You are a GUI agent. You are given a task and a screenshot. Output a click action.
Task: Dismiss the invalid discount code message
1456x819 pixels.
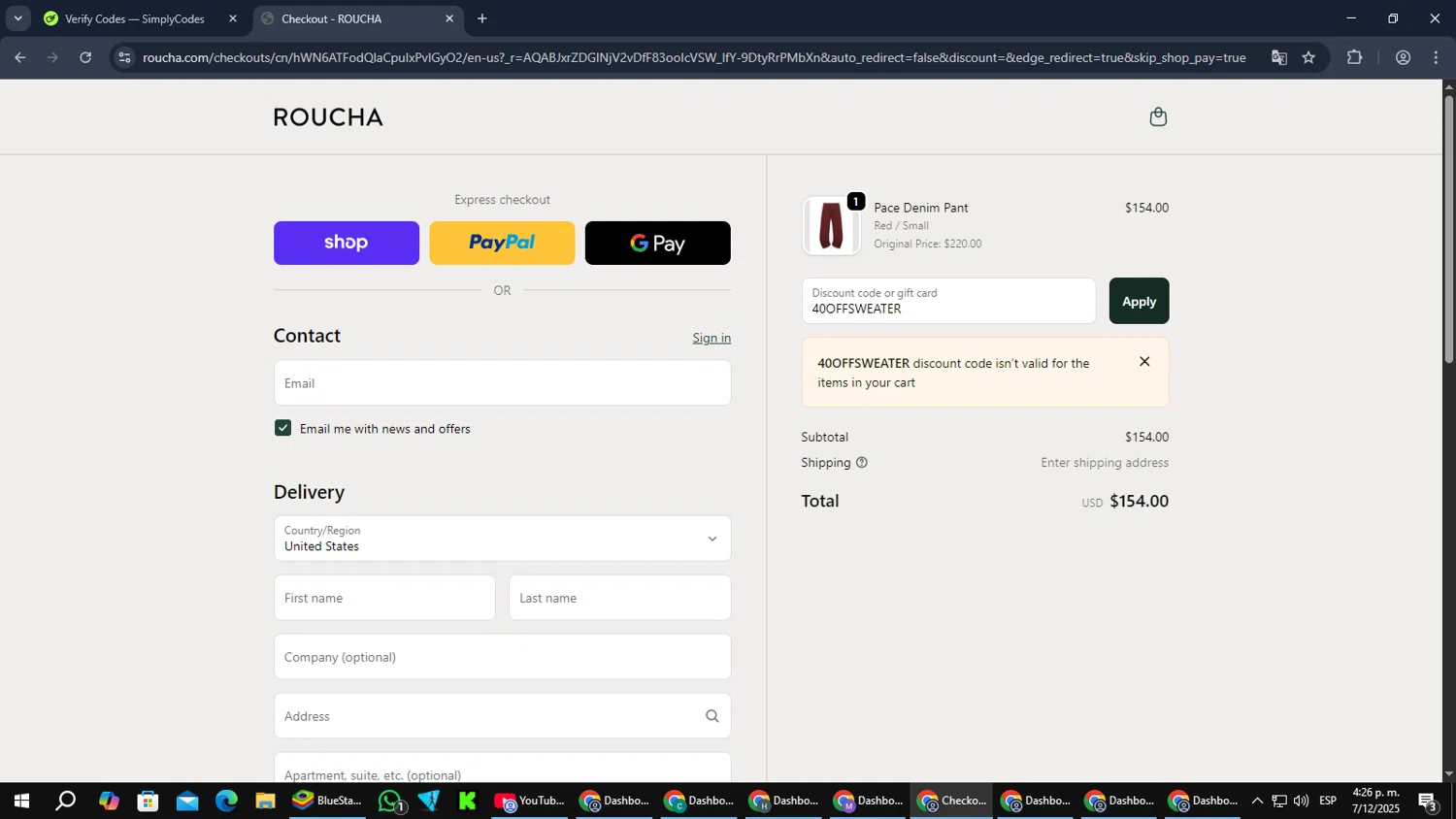1144,361
